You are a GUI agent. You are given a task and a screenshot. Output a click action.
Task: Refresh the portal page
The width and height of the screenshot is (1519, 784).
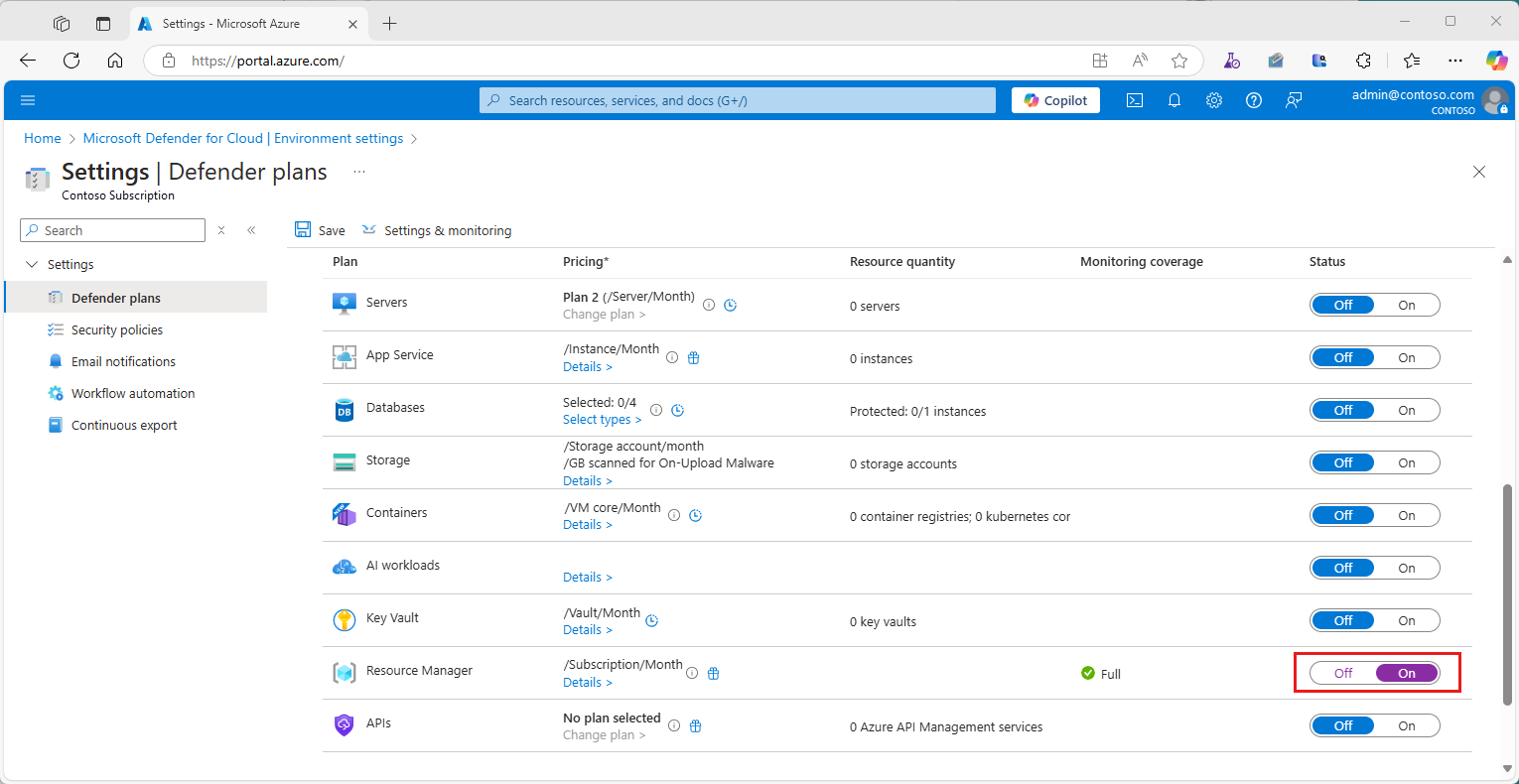[x=71, y=61]
